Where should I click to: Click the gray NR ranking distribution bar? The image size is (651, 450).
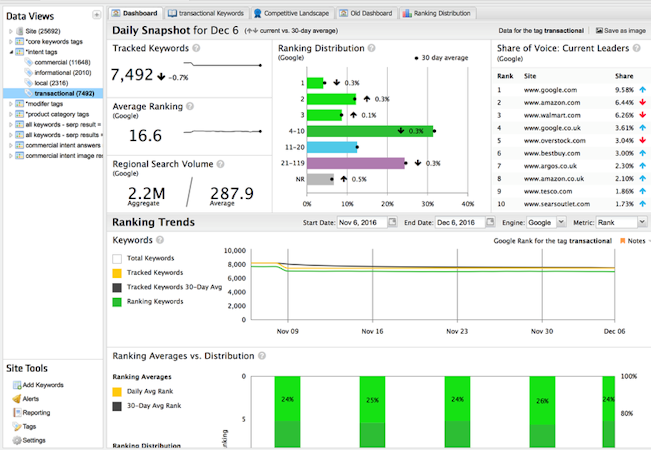coord(320,179)
